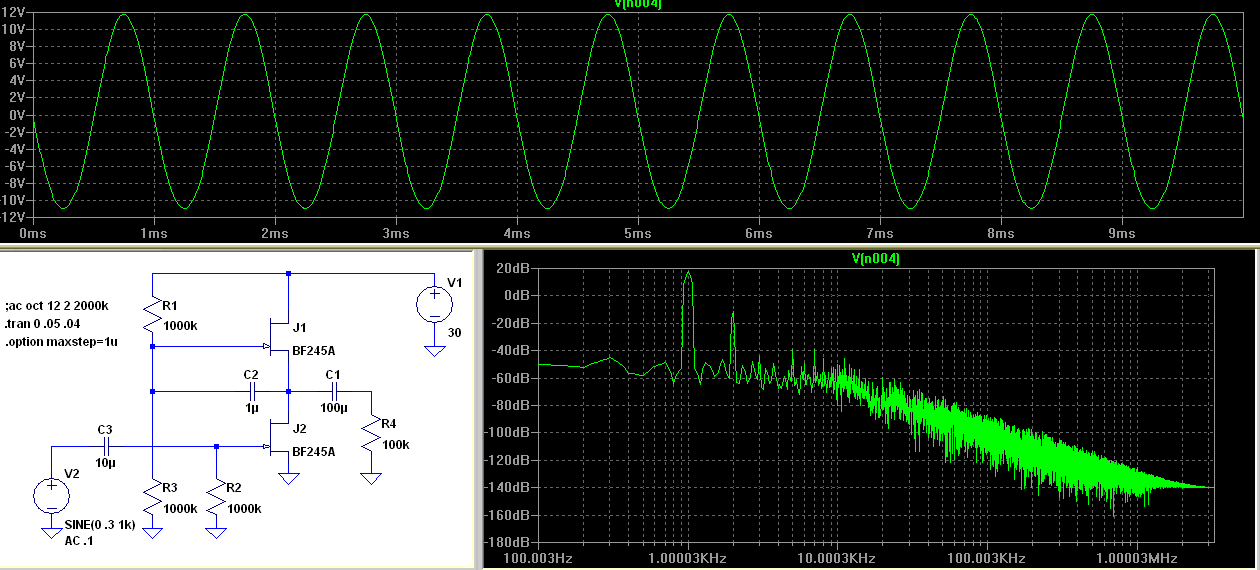Click the ground symbol below V2
Viewport: 1260px width, 570px height.
[x=51, y=533]
